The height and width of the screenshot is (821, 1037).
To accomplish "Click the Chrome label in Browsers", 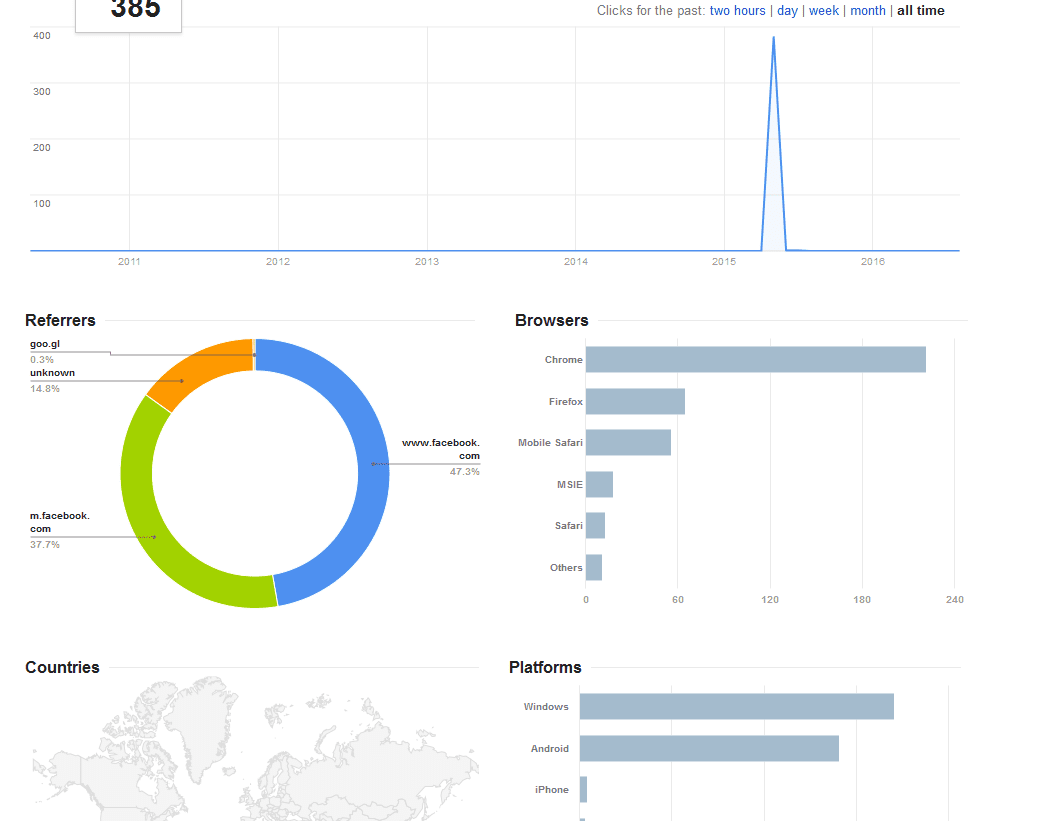I will 563,359.
